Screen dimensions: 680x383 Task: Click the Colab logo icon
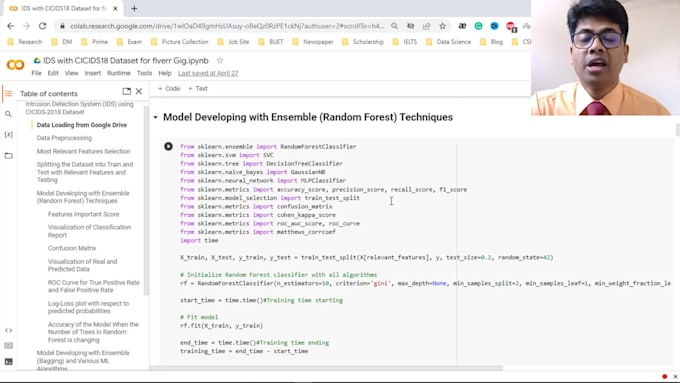(16, 65)
